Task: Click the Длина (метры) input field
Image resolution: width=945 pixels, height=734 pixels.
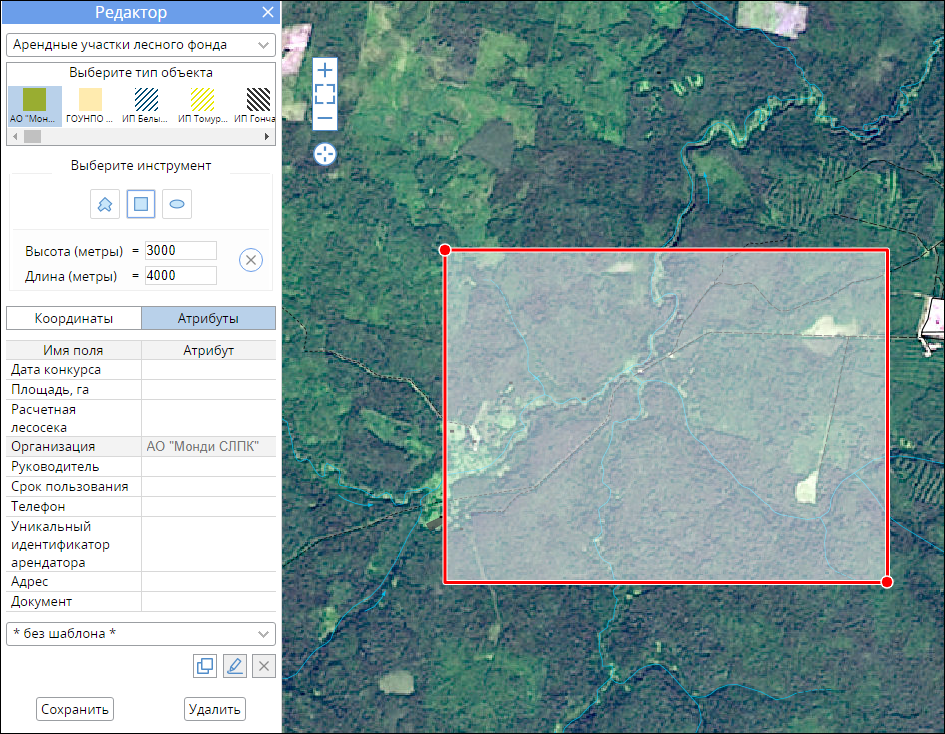Action: (x=181, y=276)
